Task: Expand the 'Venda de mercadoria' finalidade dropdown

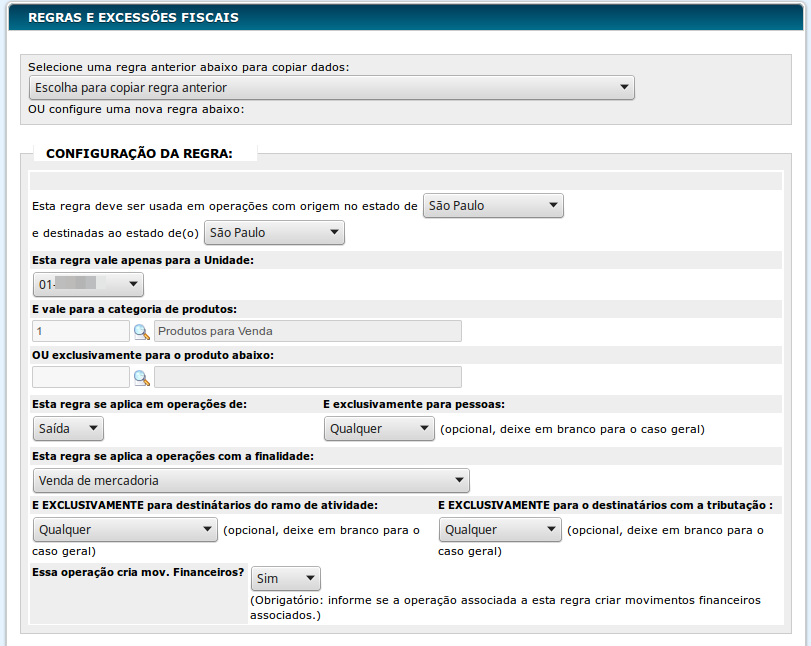Action: 251,481
